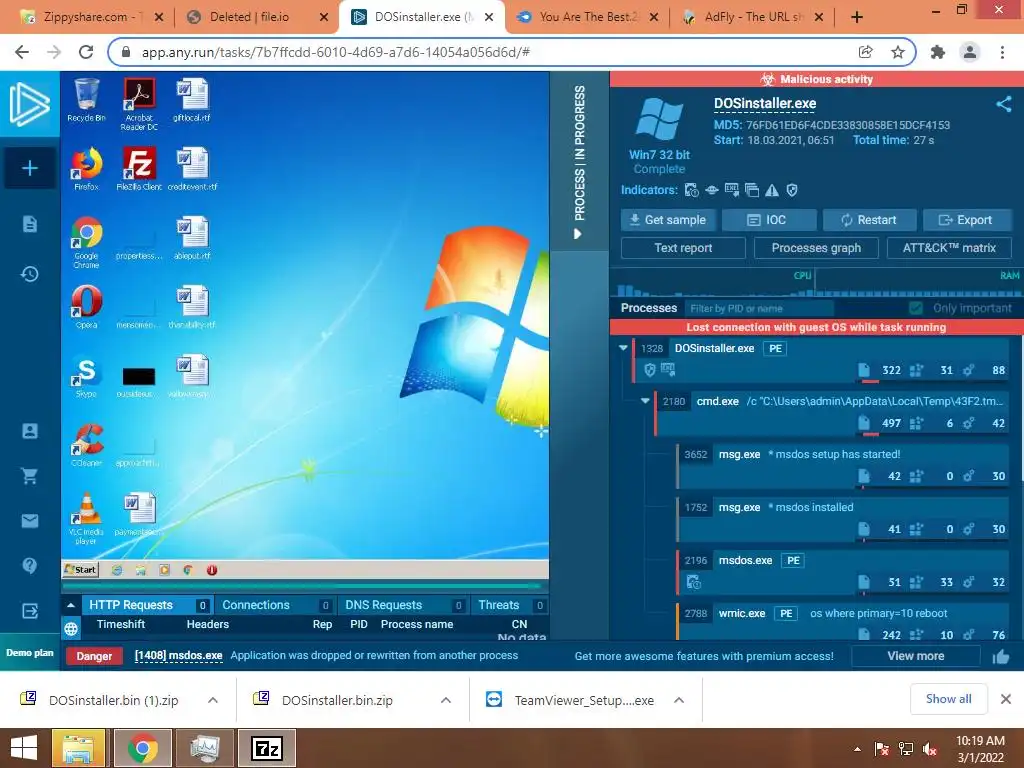Open help question mark icon
1024x768 pixels.
tap(29, 565)
